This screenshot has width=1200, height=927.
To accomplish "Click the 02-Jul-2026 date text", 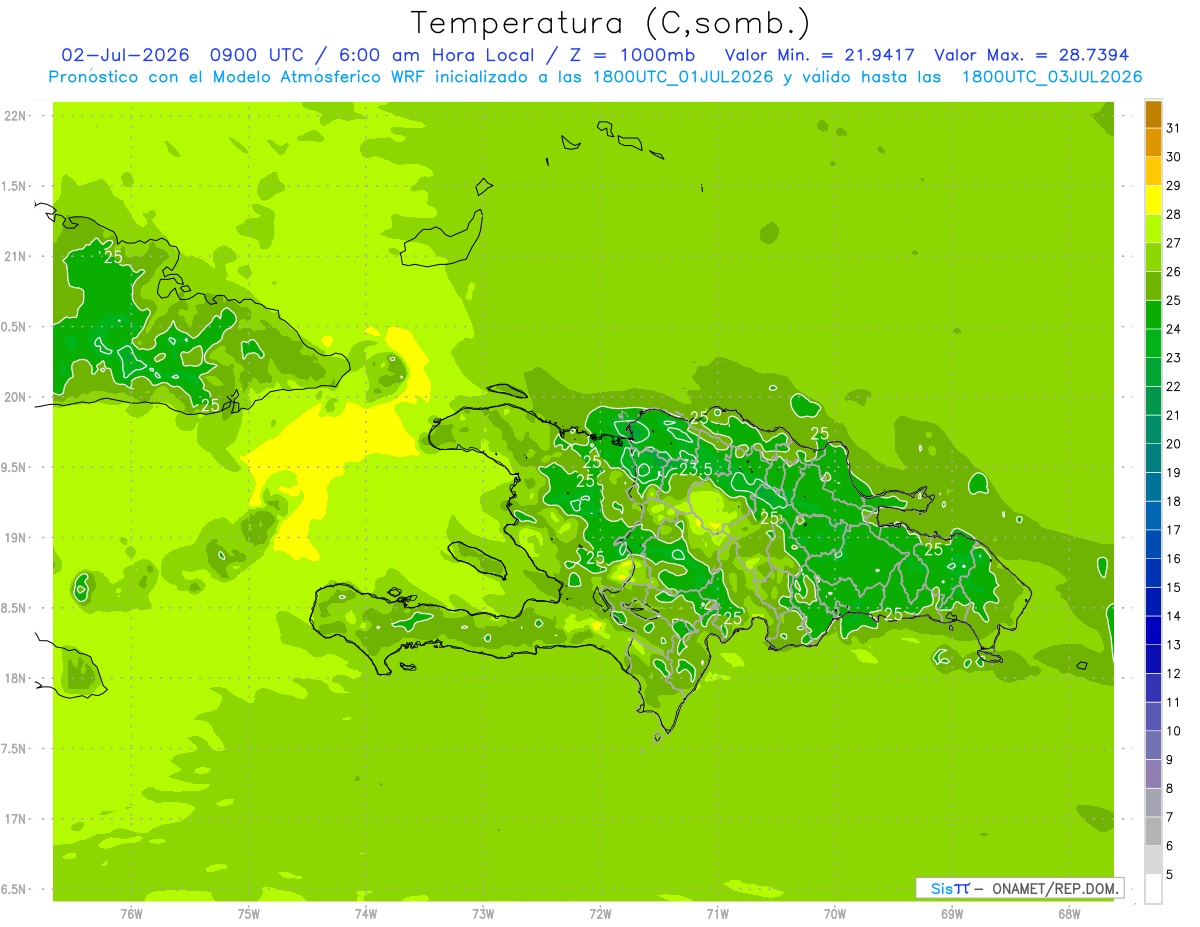I will [x=121, y=55].
